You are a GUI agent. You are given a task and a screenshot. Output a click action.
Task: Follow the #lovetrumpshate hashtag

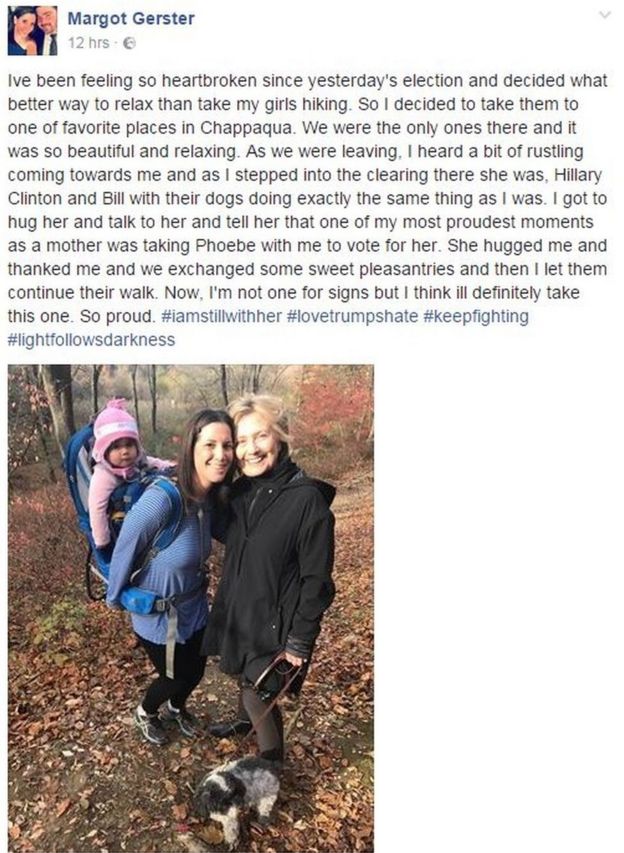(x=351, y=316)
